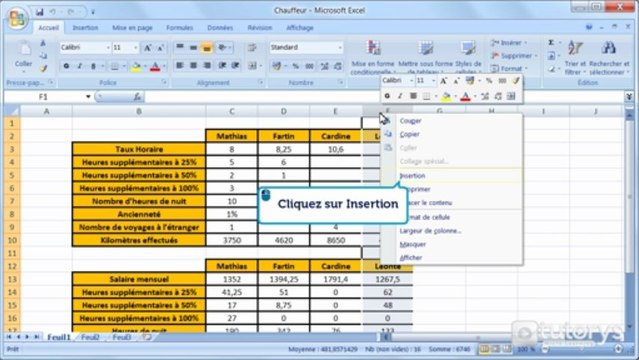Image resolution: width=639 pixels, height=360 pixels.
Task: Apply thousands separator in ribbon Nombre group
Action: click(x=310, y=66)
